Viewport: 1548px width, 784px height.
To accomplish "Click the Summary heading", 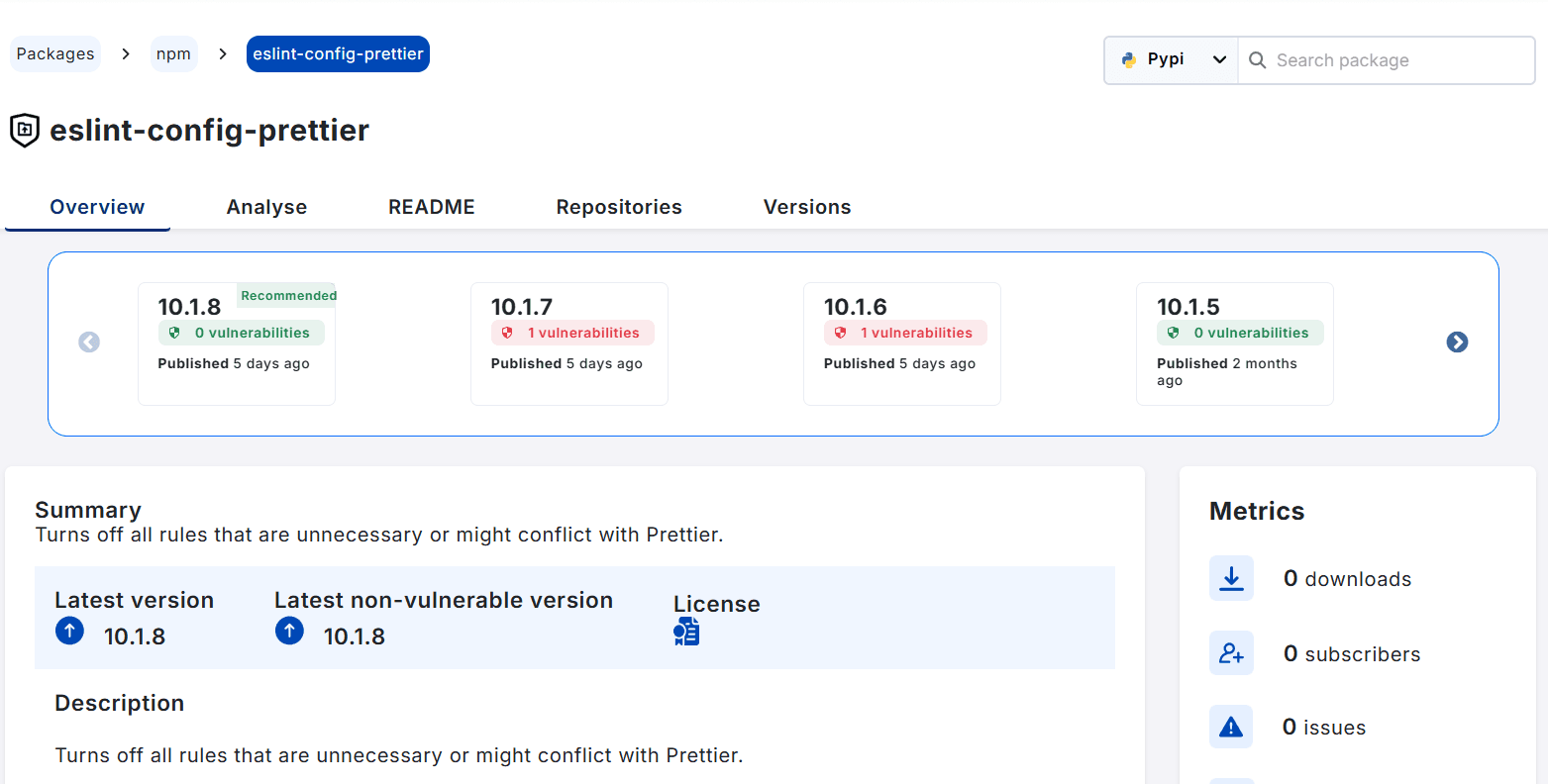I will point(88,510).
